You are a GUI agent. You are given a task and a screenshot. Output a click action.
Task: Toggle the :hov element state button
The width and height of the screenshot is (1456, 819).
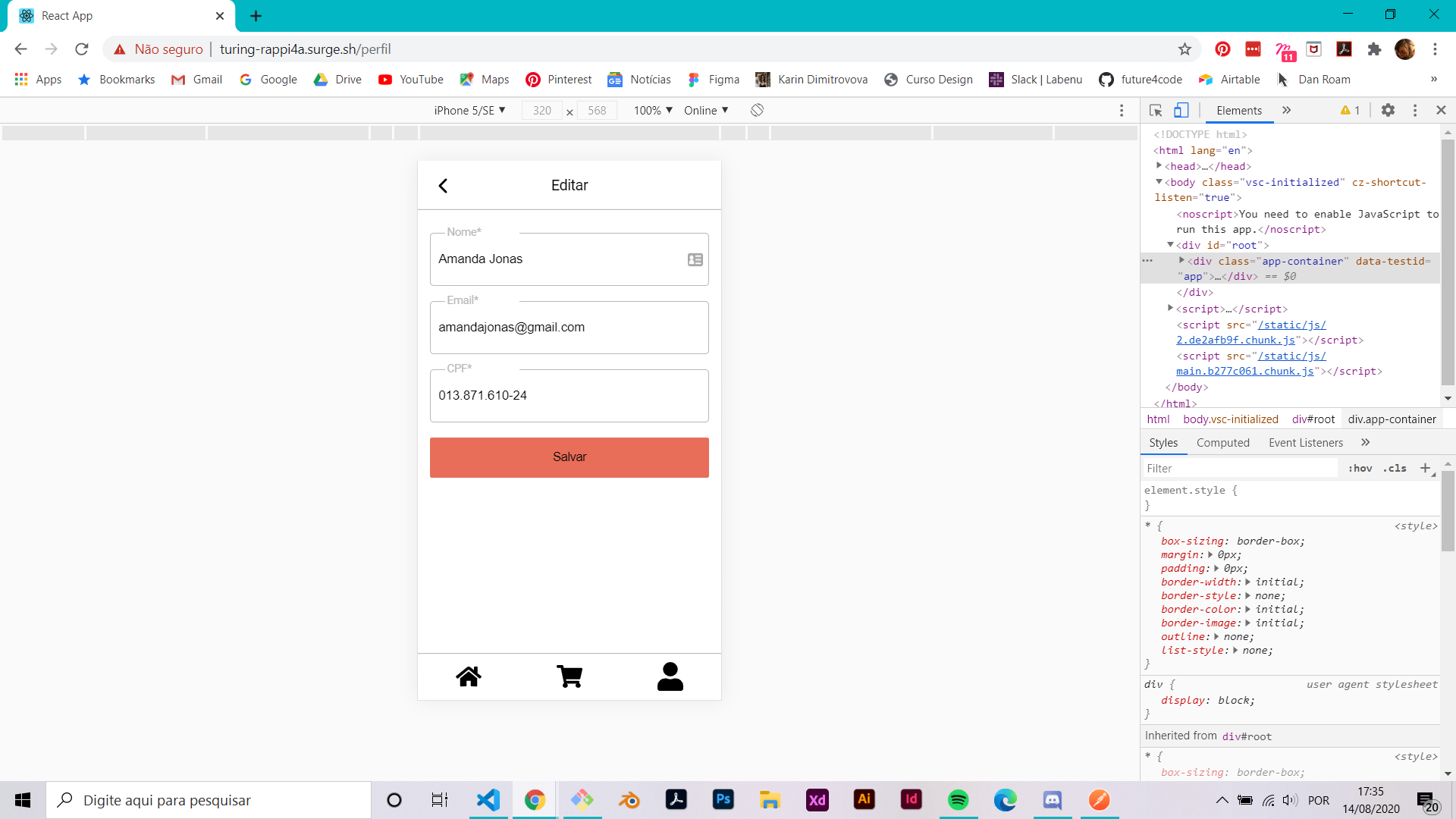coord(1360,469)
